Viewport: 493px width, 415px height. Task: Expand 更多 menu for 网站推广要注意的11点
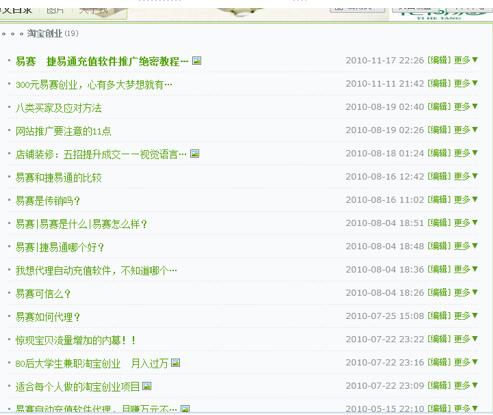coord(466,130)
